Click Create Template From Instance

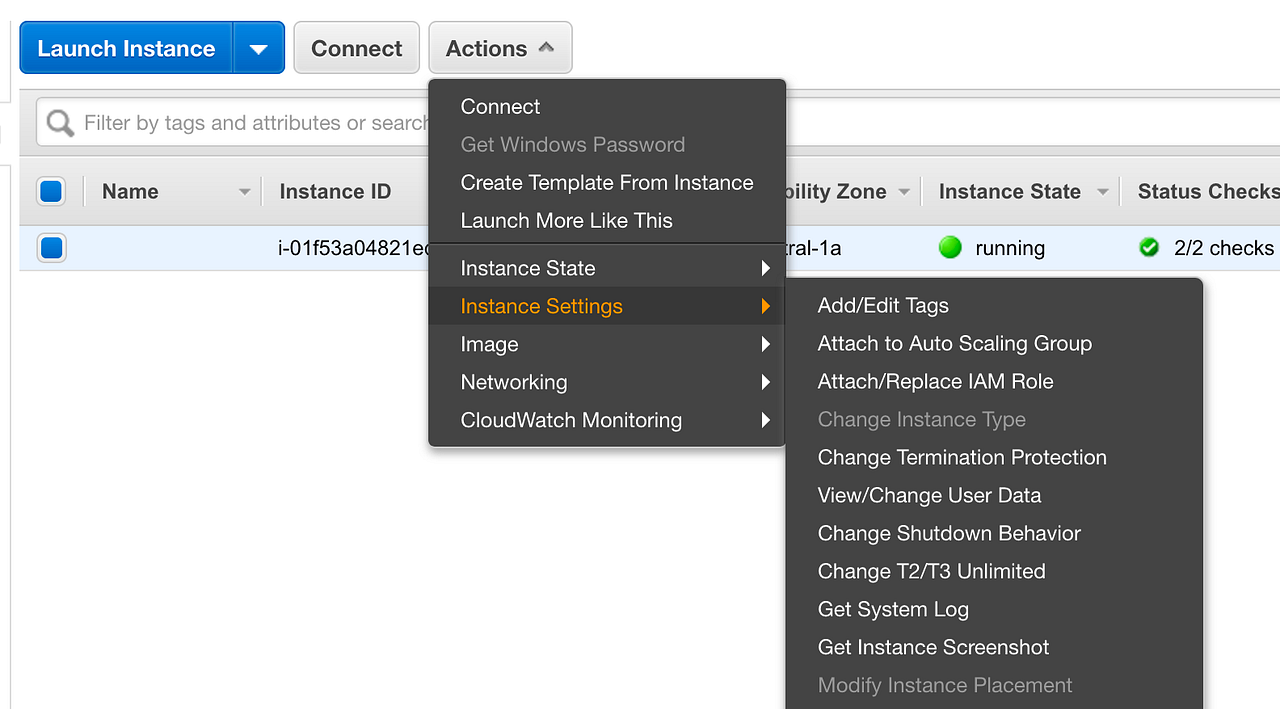coord(606,183)
